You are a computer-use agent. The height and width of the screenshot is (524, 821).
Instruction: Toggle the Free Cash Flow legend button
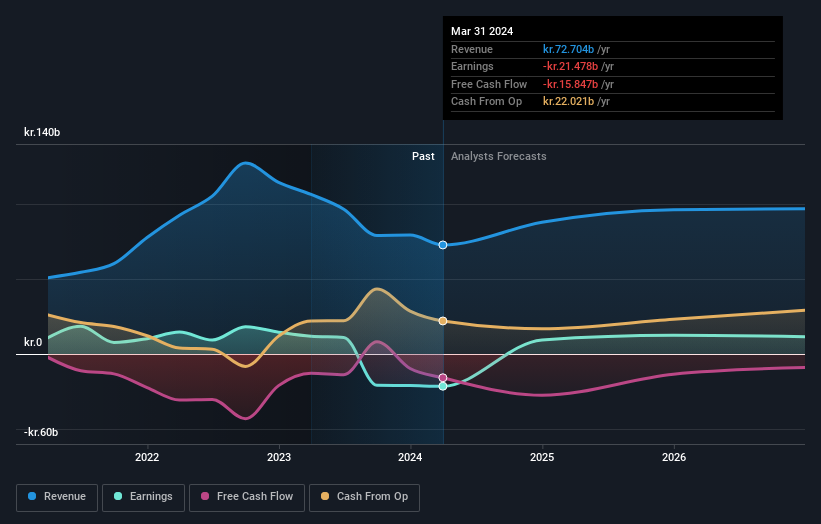point(247,497)
